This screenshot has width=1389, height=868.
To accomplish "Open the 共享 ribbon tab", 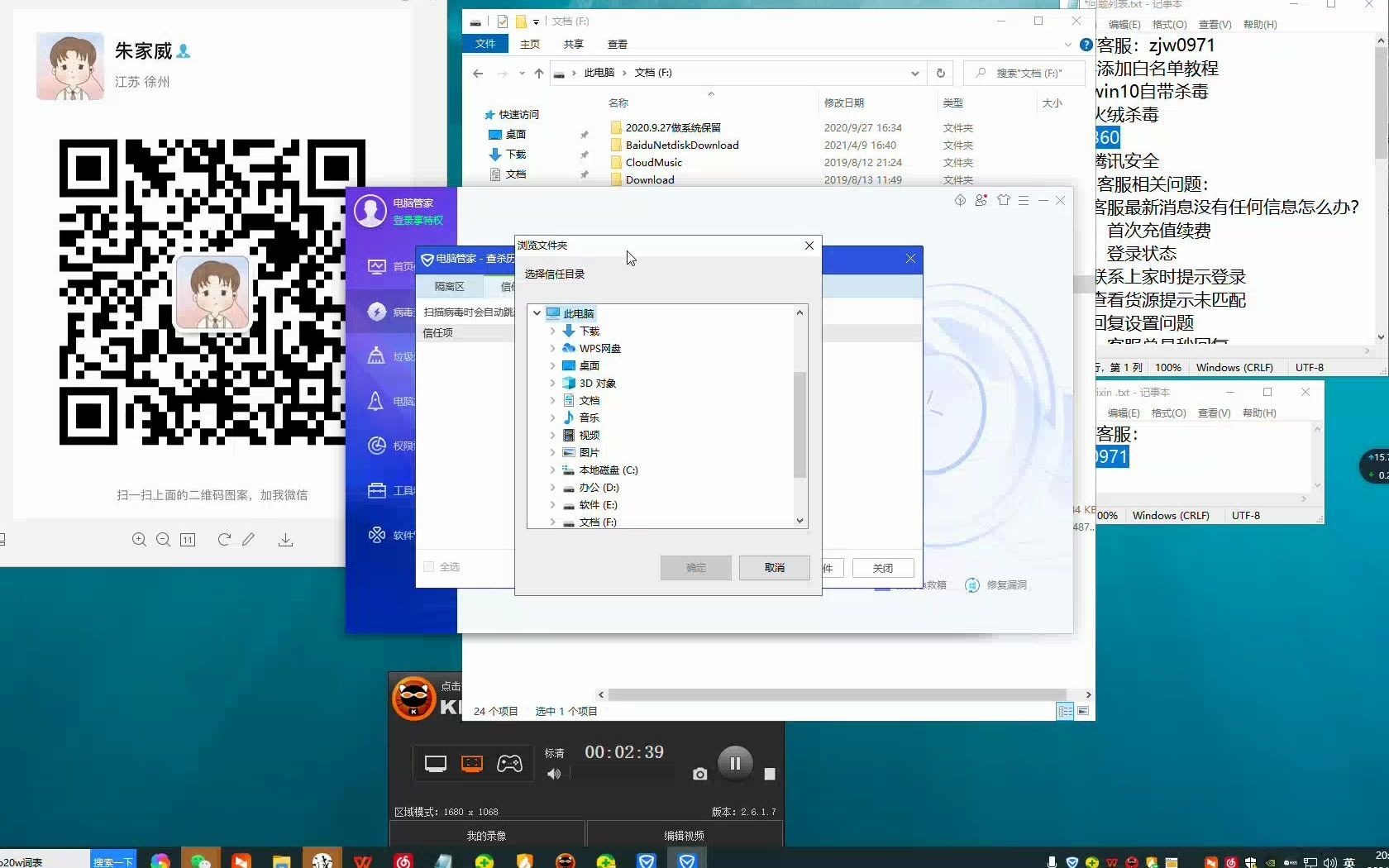I will [x=573, y=44].
